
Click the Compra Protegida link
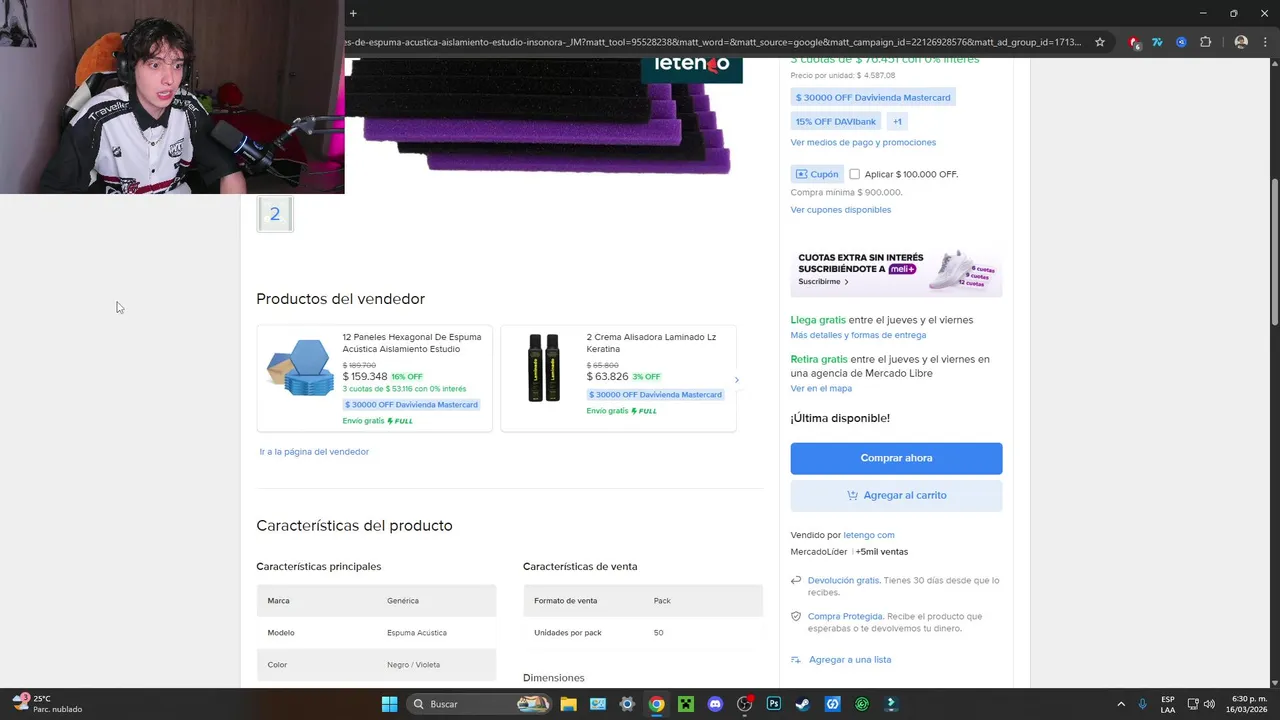point(845,617)
